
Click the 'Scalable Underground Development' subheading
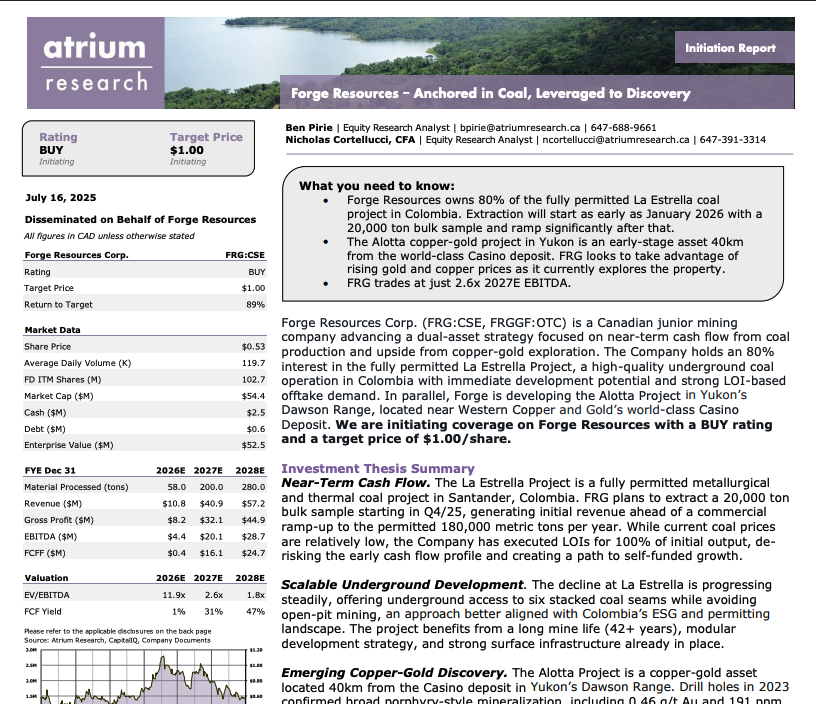click(402, 585)
